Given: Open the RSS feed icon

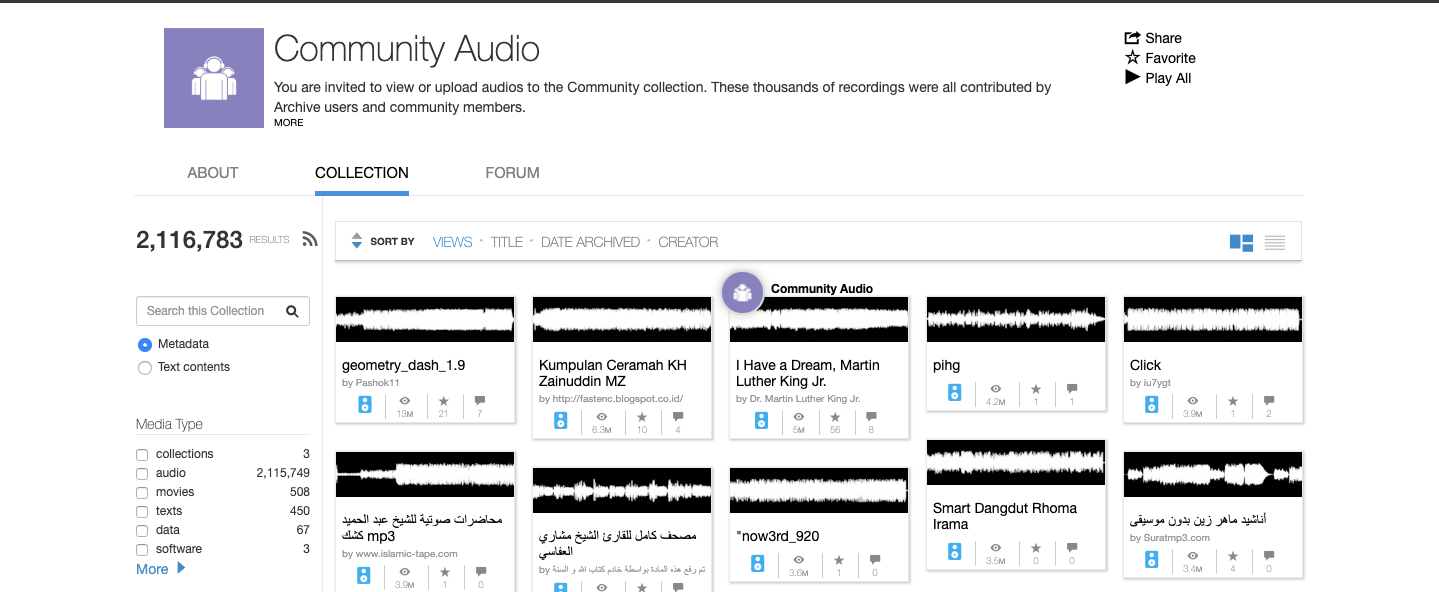Looking at the screenshot, I should click(310, 239).
